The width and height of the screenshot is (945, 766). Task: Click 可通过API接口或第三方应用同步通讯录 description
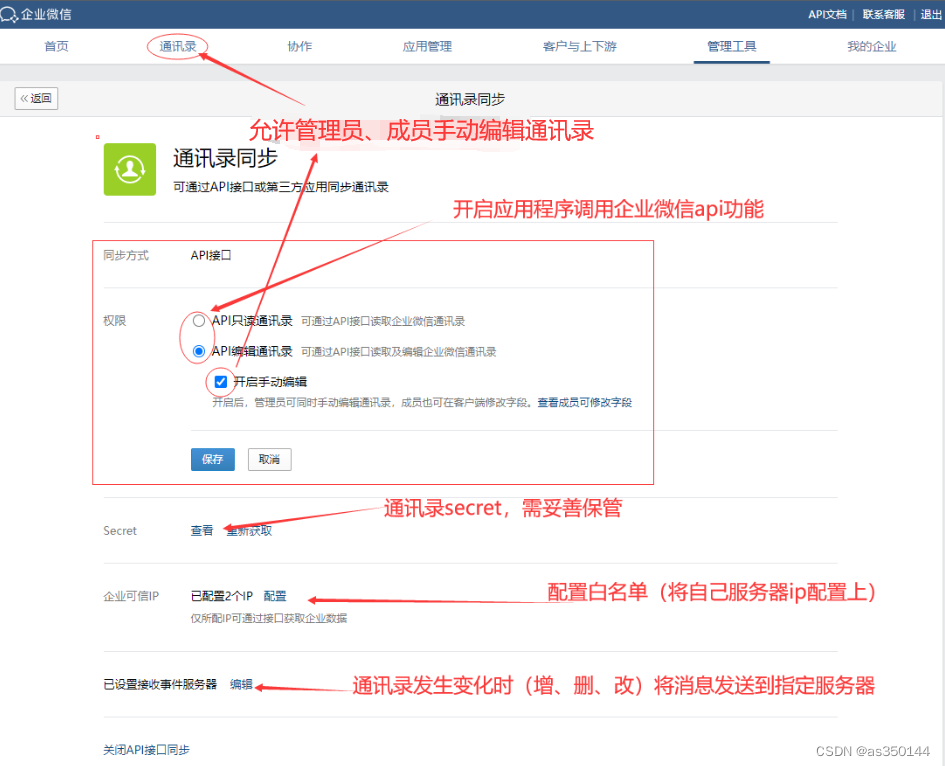[281, 187]
